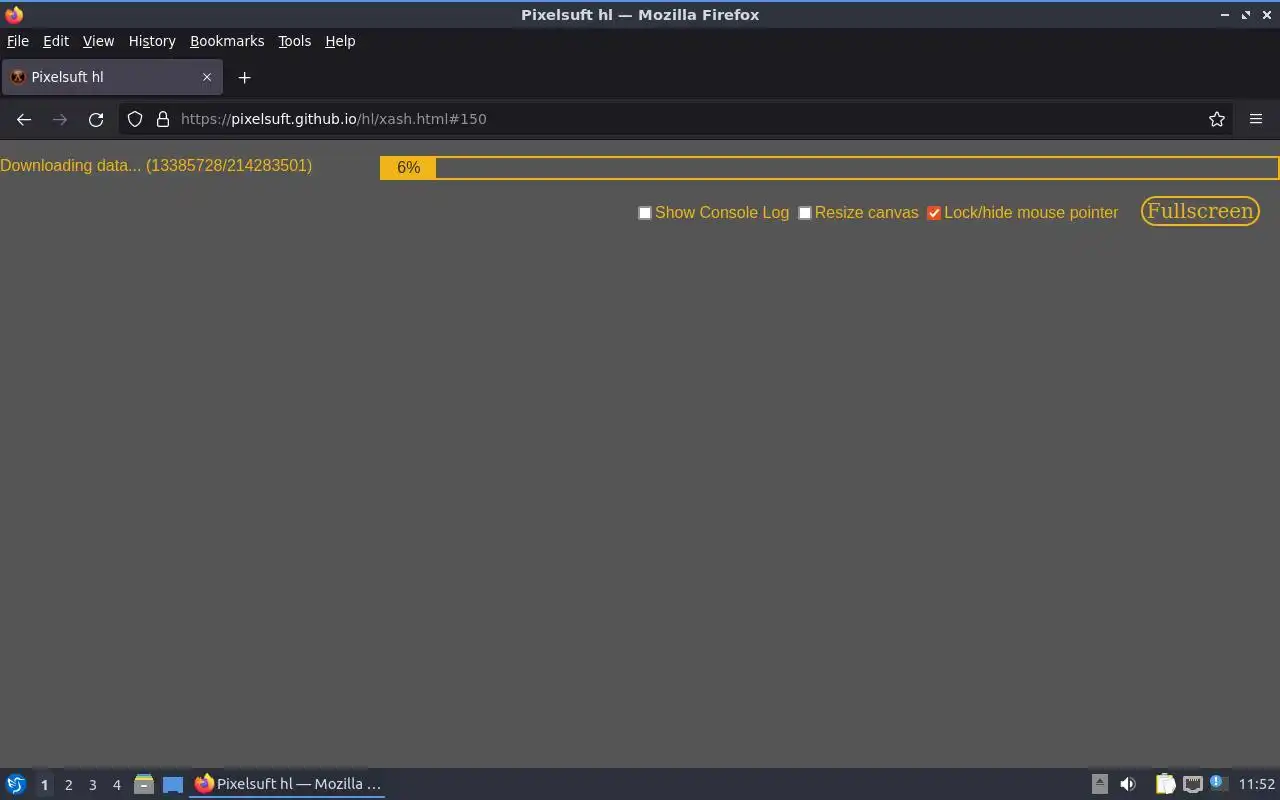The width and height of the screenshot is (1280, 800).
Task: Click the Pixelsuft hl Firefox taskbar entry
Action: point(288,784)
